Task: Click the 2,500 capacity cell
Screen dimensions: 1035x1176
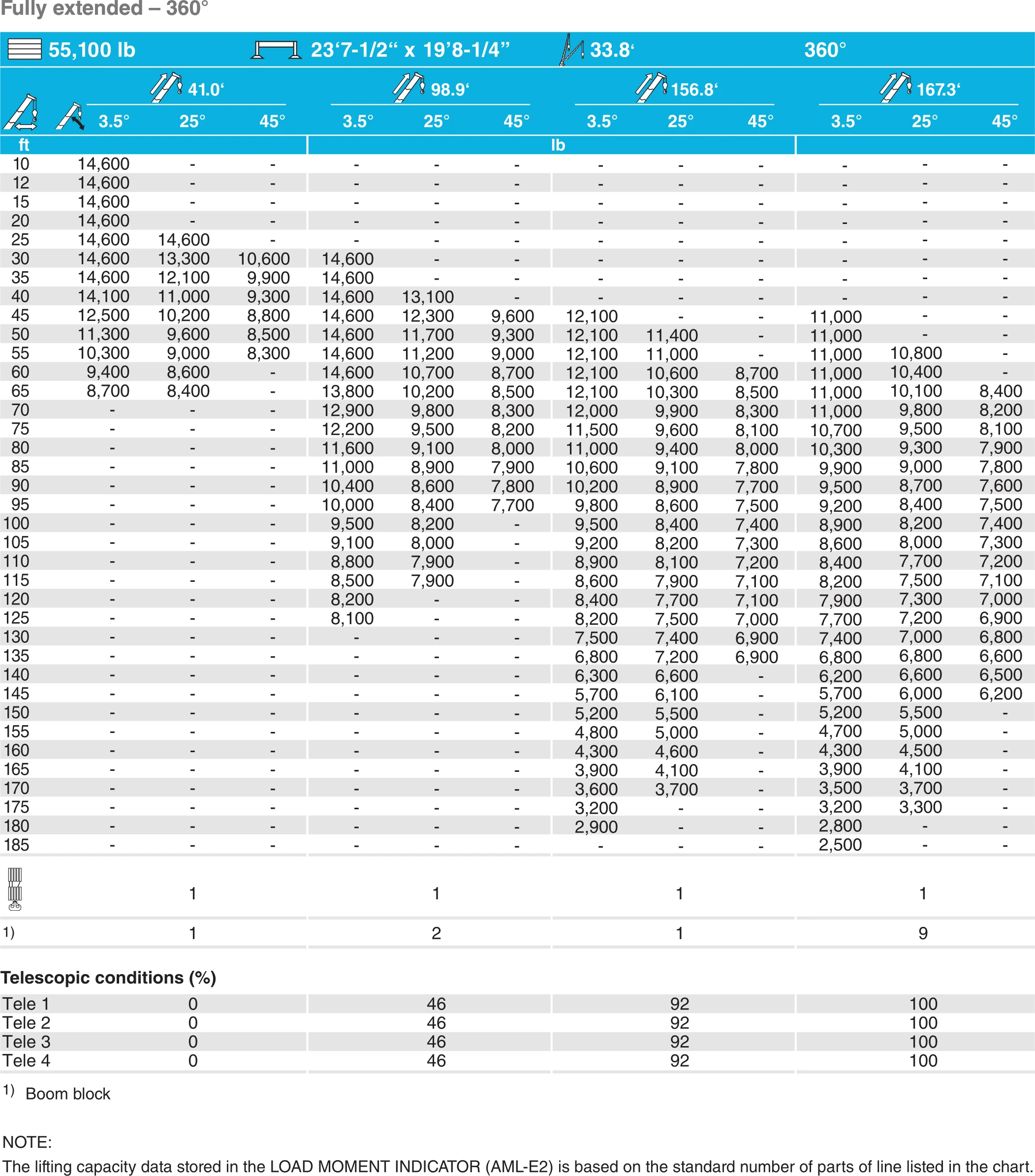Action: click(840, 845)
